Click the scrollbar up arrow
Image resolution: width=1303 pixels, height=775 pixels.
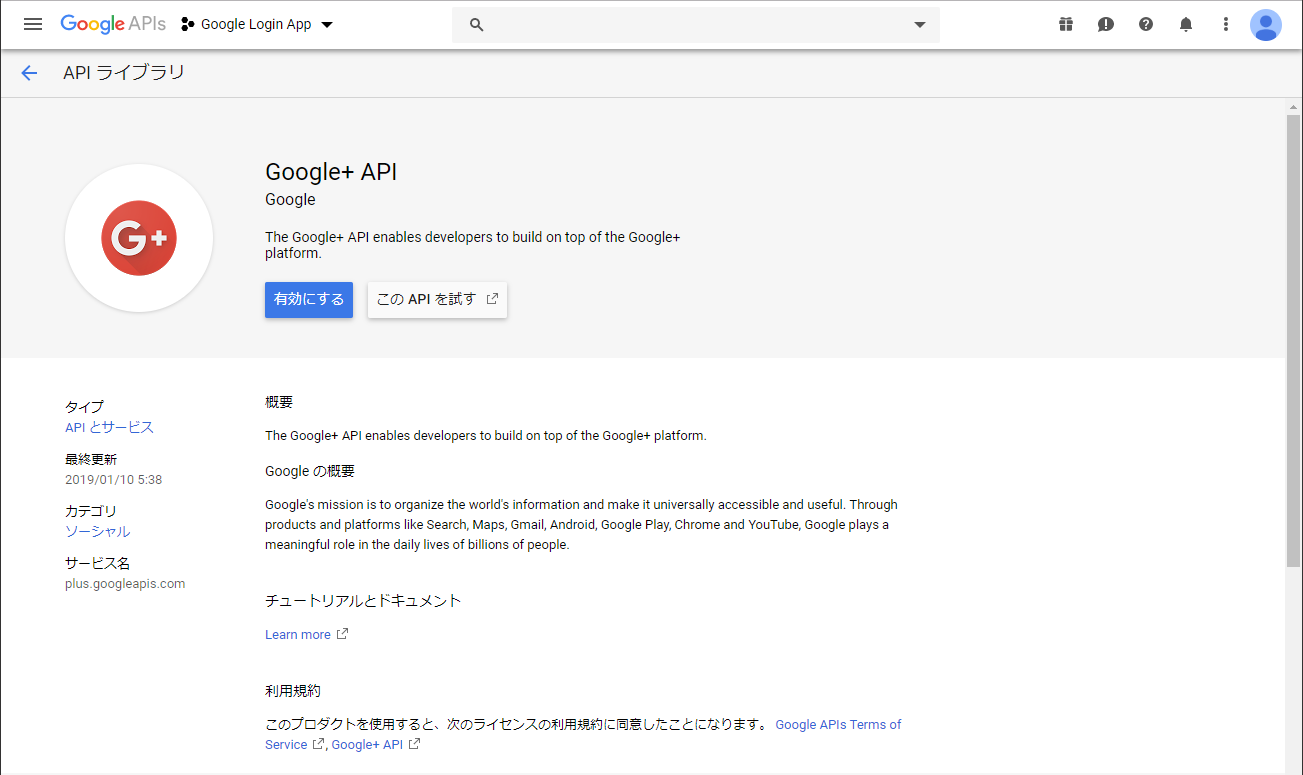click(1293, 106)
